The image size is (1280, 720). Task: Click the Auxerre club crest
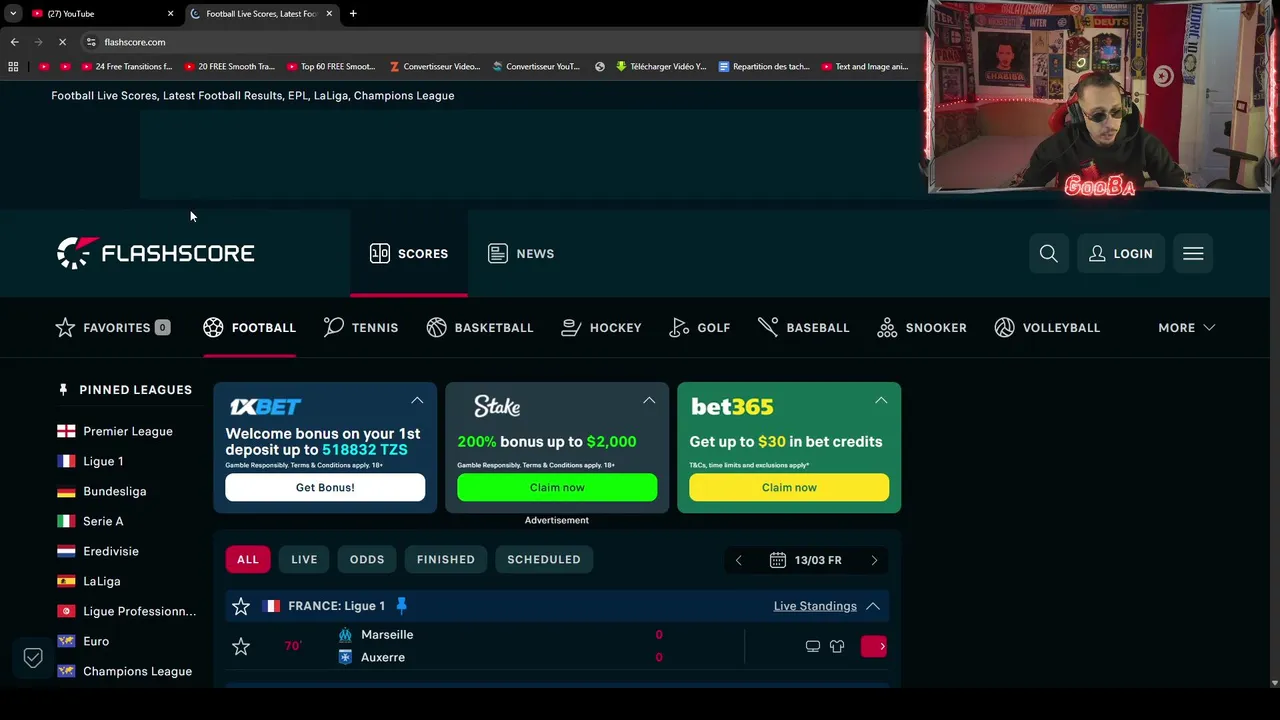pos(345,657)
